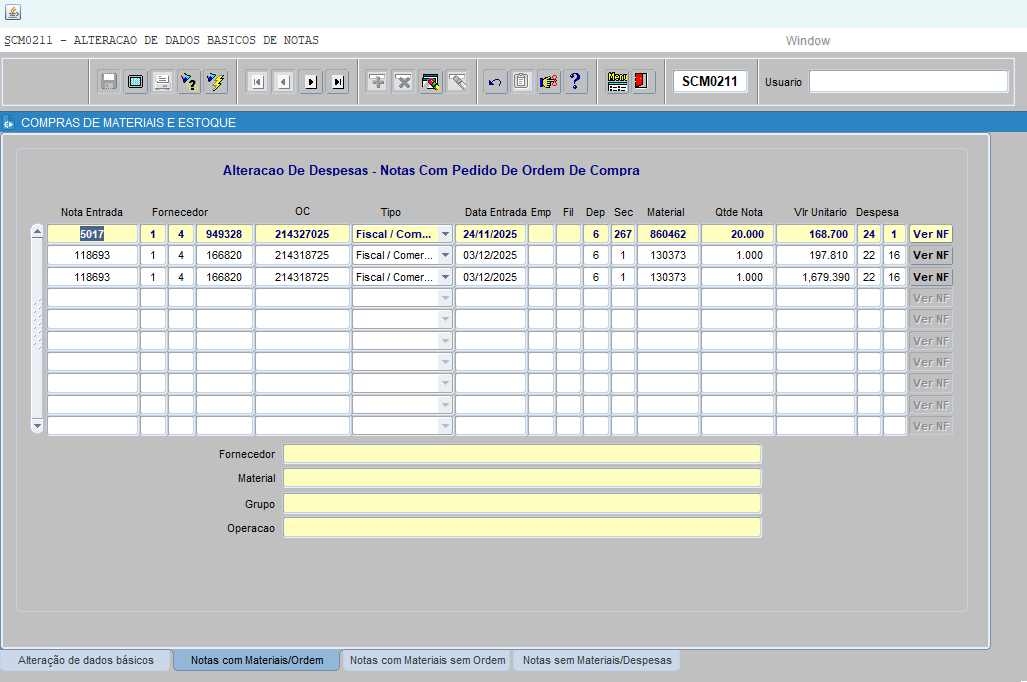Viewport: 1027px width, 682px height.
Task: Open the Notas sem Materiais/Despesas tab
Action: [597, 660]
